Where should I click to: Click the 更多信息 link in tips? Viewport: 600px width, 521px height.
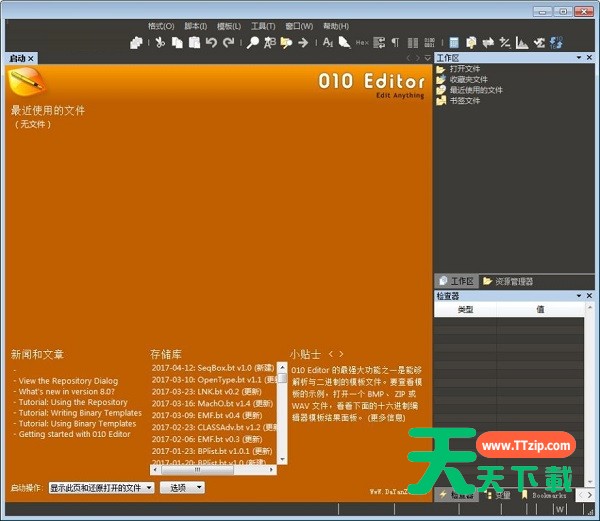pos(386,418)
